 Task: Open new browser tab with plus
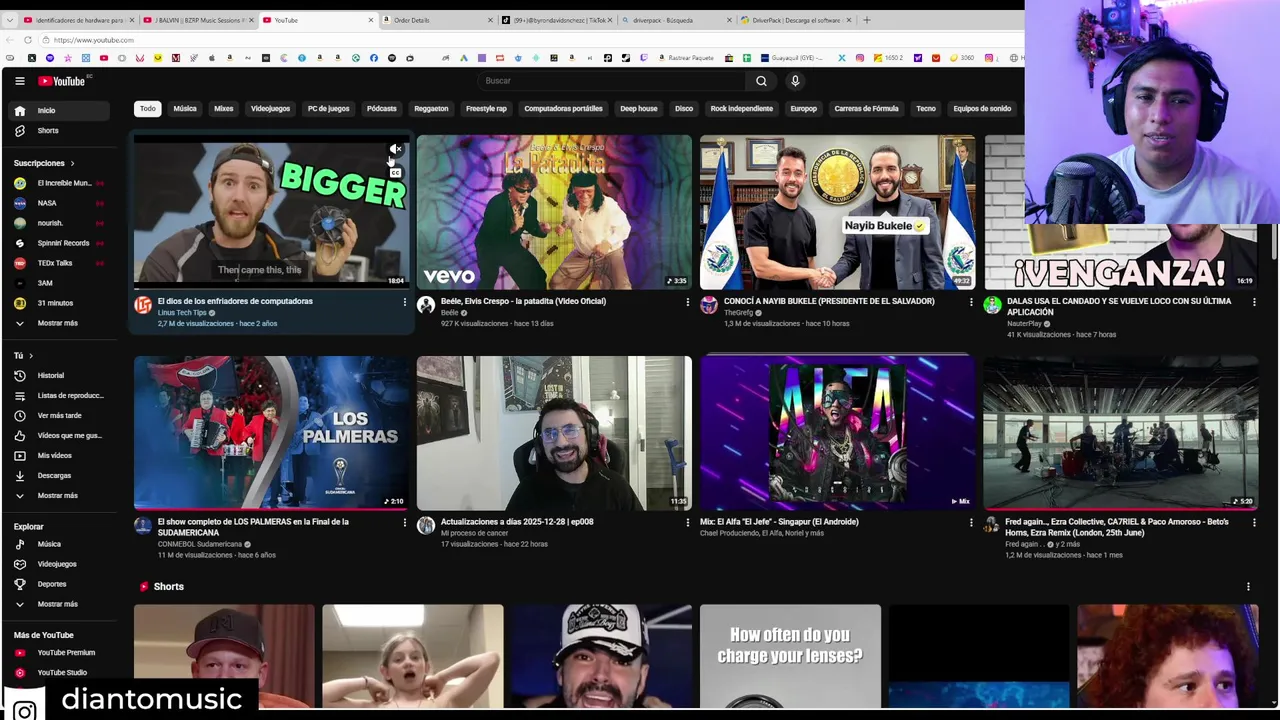pos(867,20)
